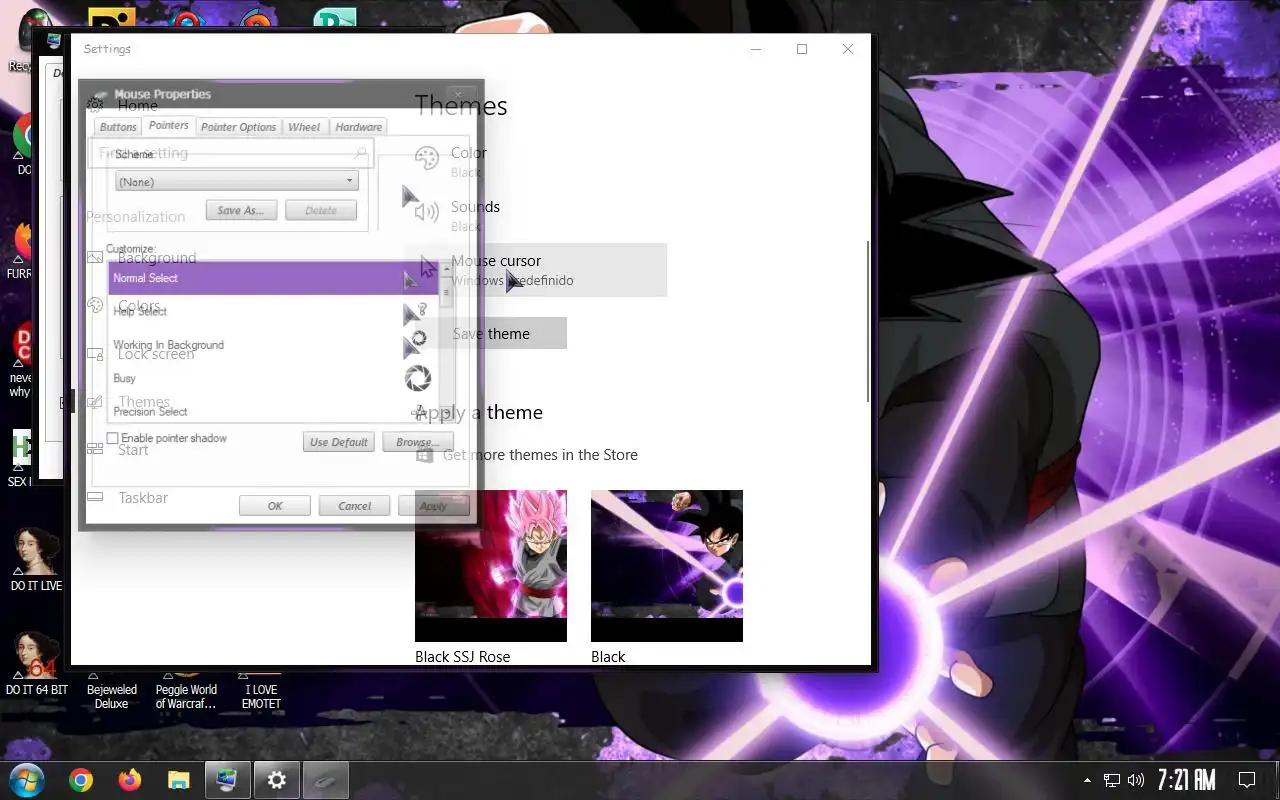Open the Pointers tab in Mouse Properties
This screenshot has height=800, width=1280.
168,126
